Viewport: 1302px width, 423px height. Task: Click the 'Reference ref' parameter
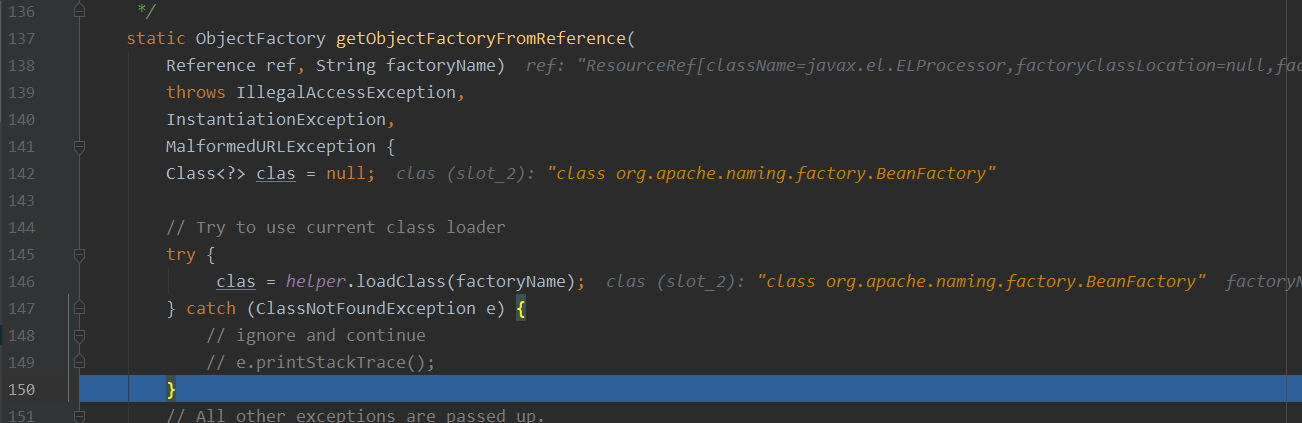[231, 66]
